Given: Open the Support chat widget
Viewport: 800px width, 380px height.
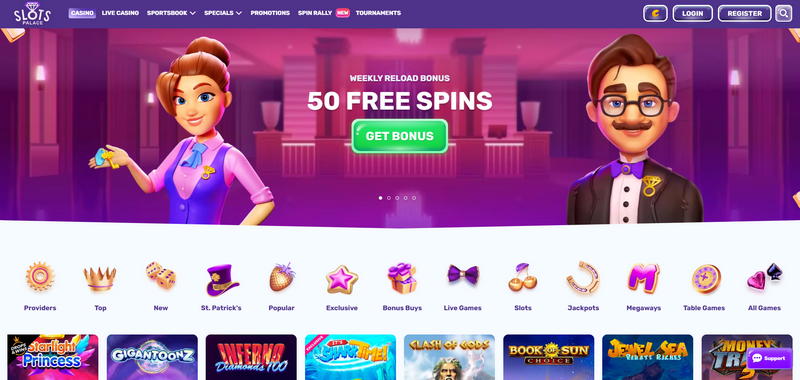Looking at the screenshot, I should pos(769,358).
